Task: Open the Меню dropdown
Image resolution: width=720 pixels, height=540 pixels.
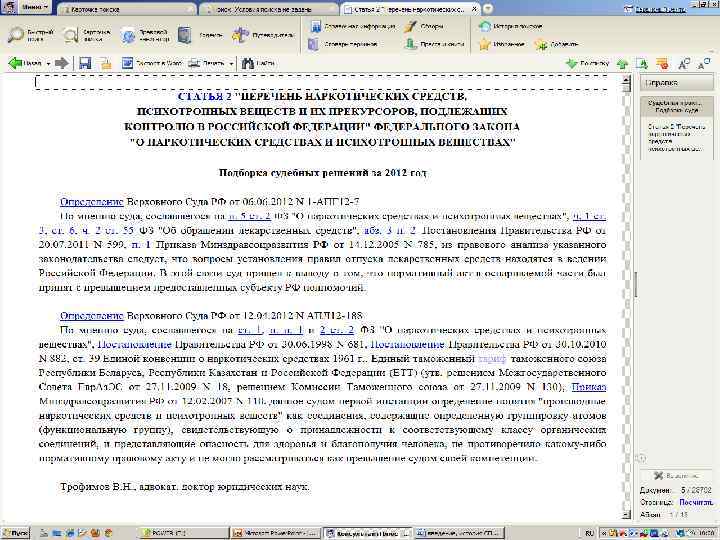Action: 35,7
